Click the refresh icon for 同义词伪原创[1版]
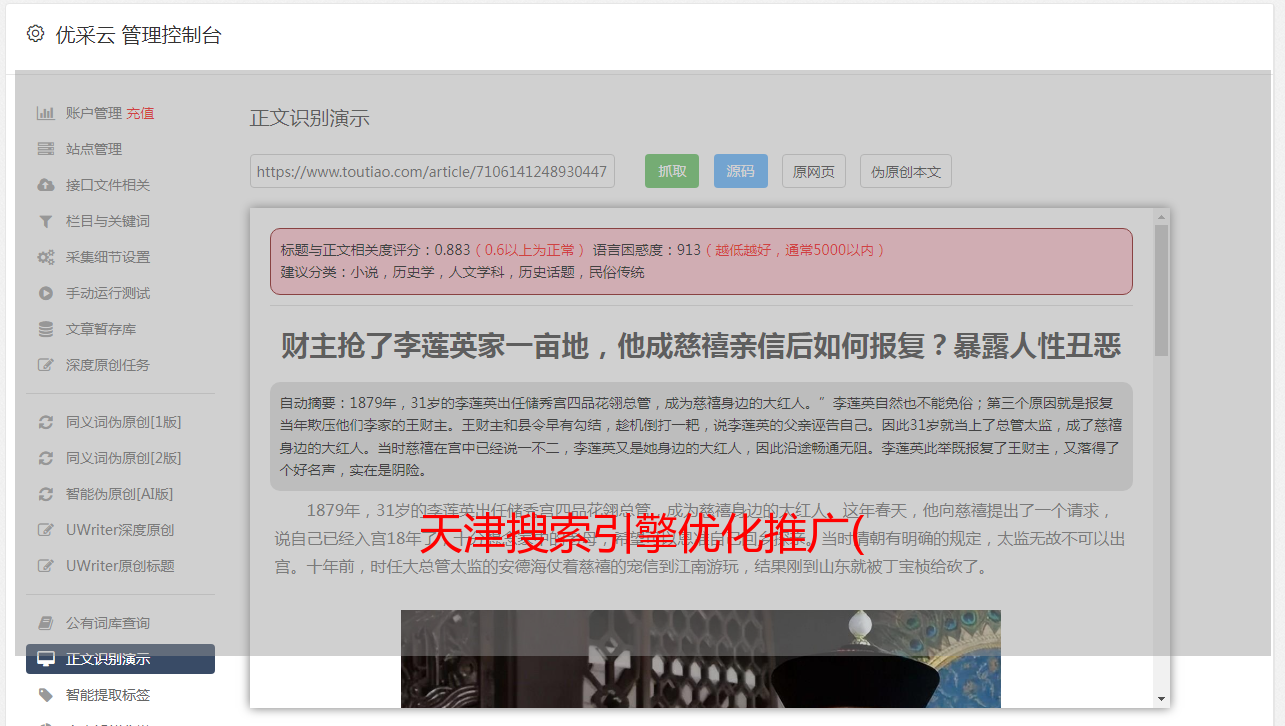 pos(45,422)
